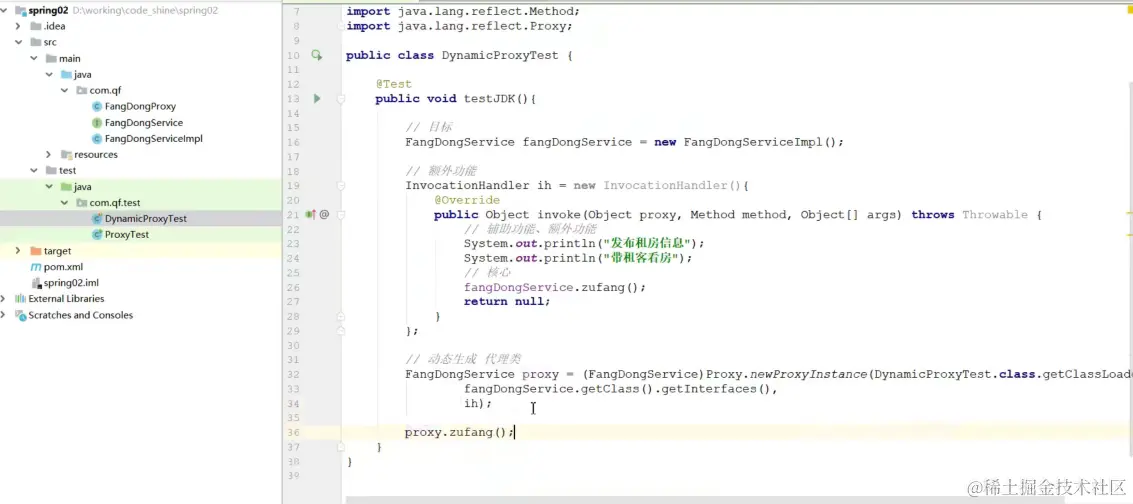Click the implements-method gutter icon on line 21
This screenshot has width=1133, height=504.
point(310,214)
